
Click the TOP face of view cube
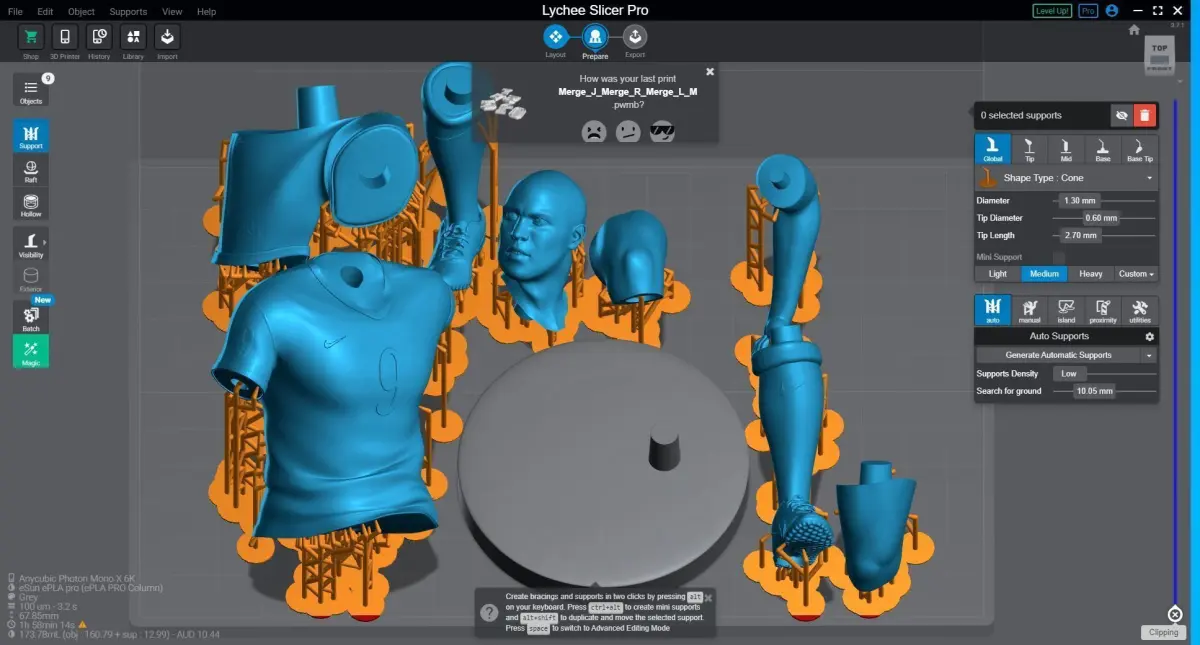[1159, 48]
